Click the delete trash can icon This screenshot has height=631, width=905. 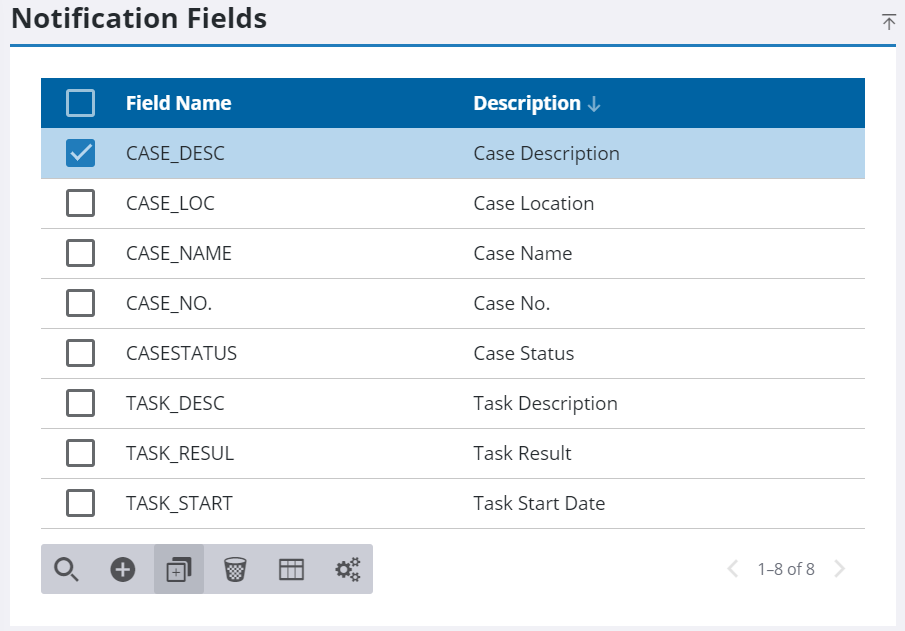click(235, 570)
